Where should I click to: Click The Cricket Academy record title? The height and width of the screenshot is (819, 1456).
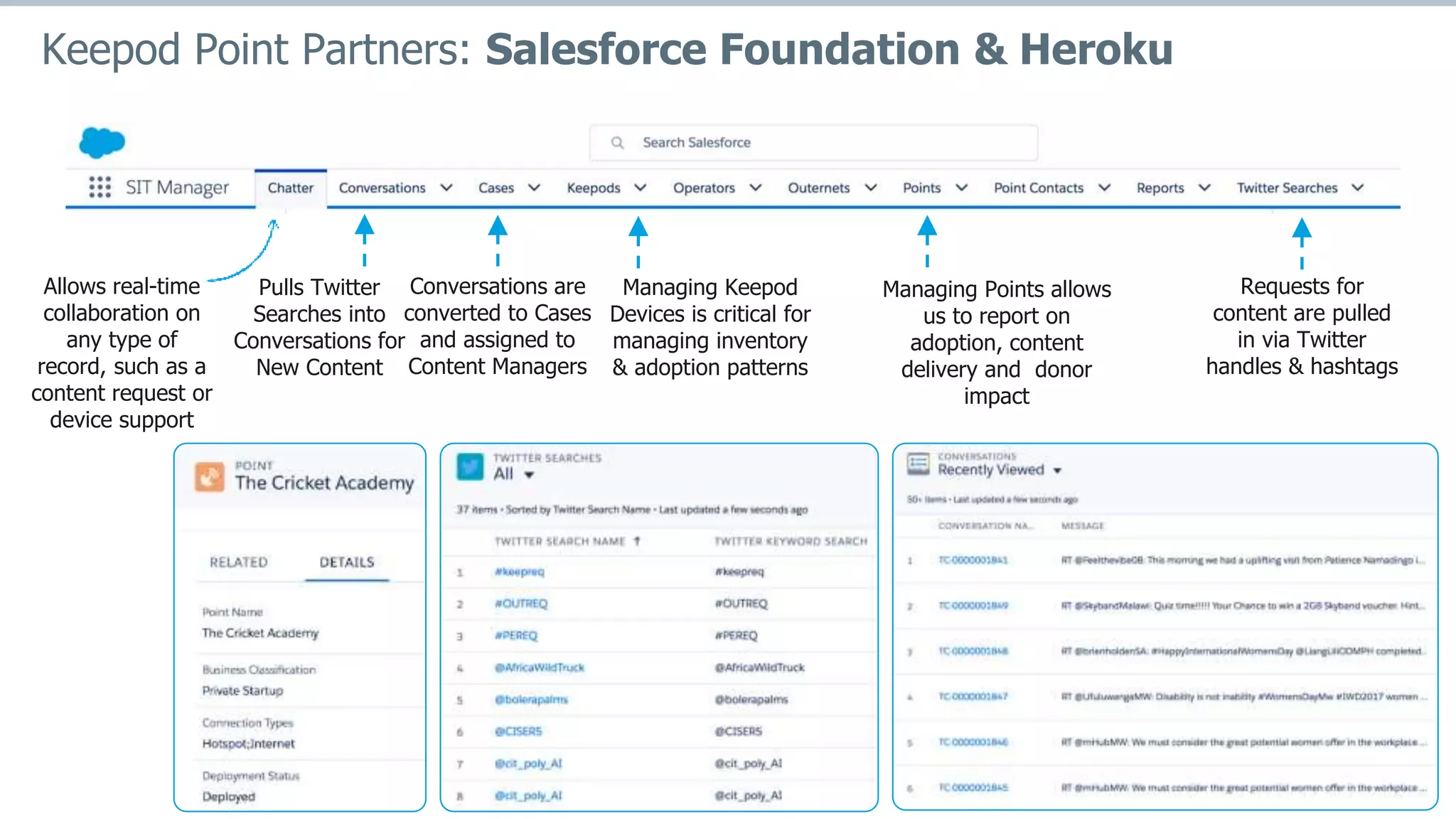click(324, 483)
